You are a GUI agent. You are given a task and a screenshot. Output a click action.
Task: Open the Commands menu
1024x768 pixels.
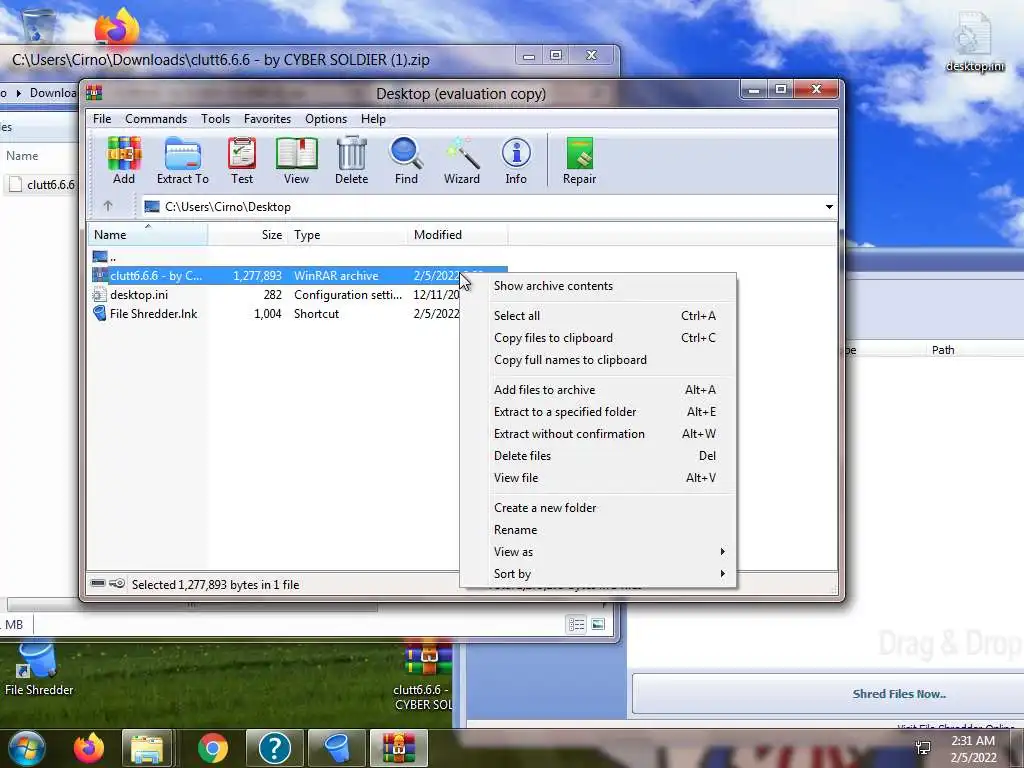pyautogui.click(x=156, y=119)
